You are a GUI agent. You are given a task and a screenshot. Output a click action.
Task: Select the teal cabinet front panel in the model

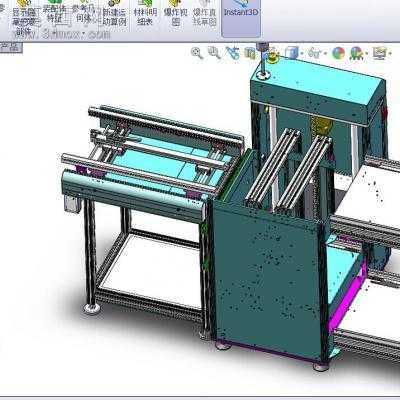[267, 280]
